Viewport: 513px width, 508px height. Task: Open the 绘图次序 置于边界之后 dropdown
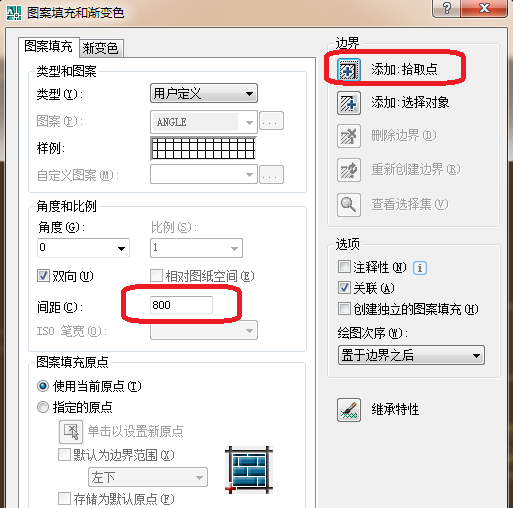[411, 355]
